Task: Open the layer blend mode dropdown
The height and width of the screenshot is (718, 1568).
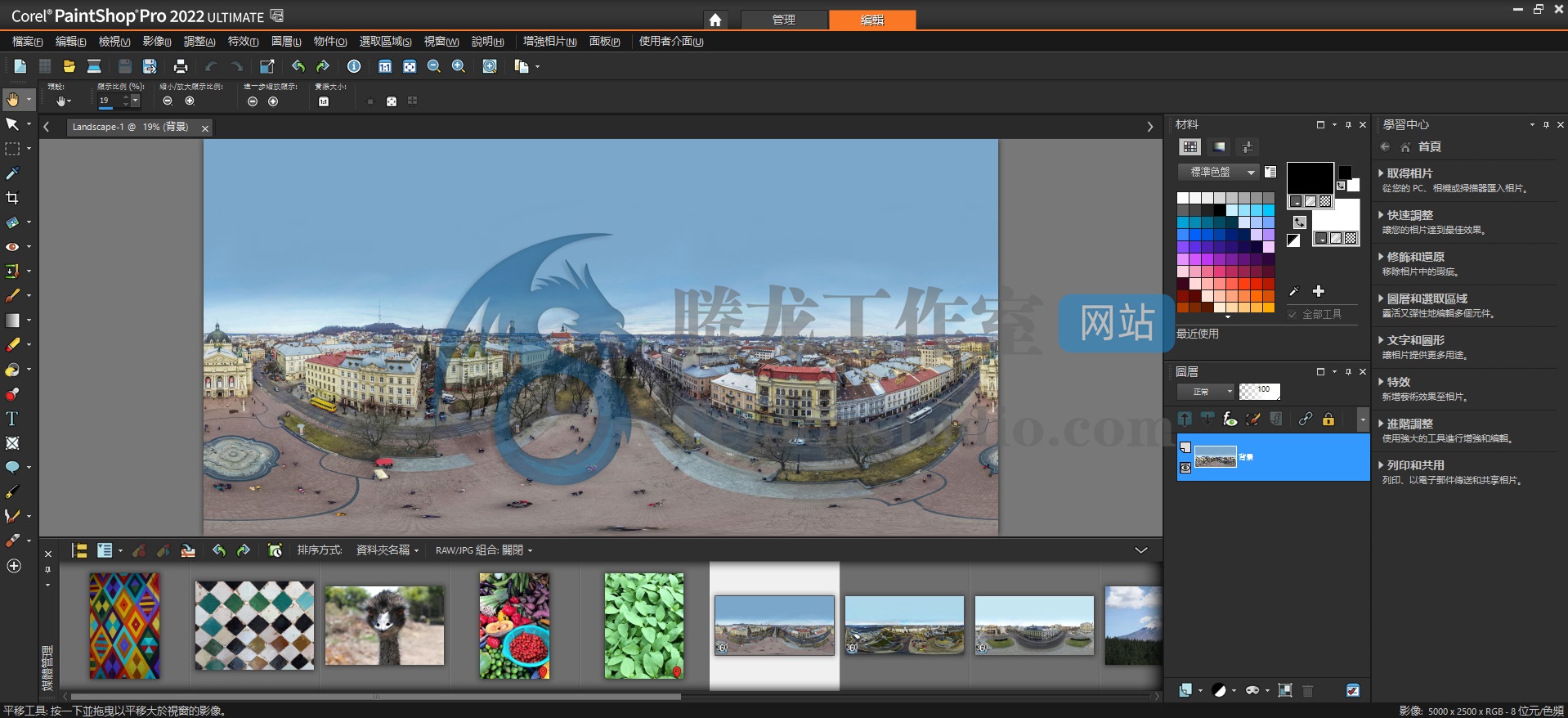Action: [x=1206, y=392]
